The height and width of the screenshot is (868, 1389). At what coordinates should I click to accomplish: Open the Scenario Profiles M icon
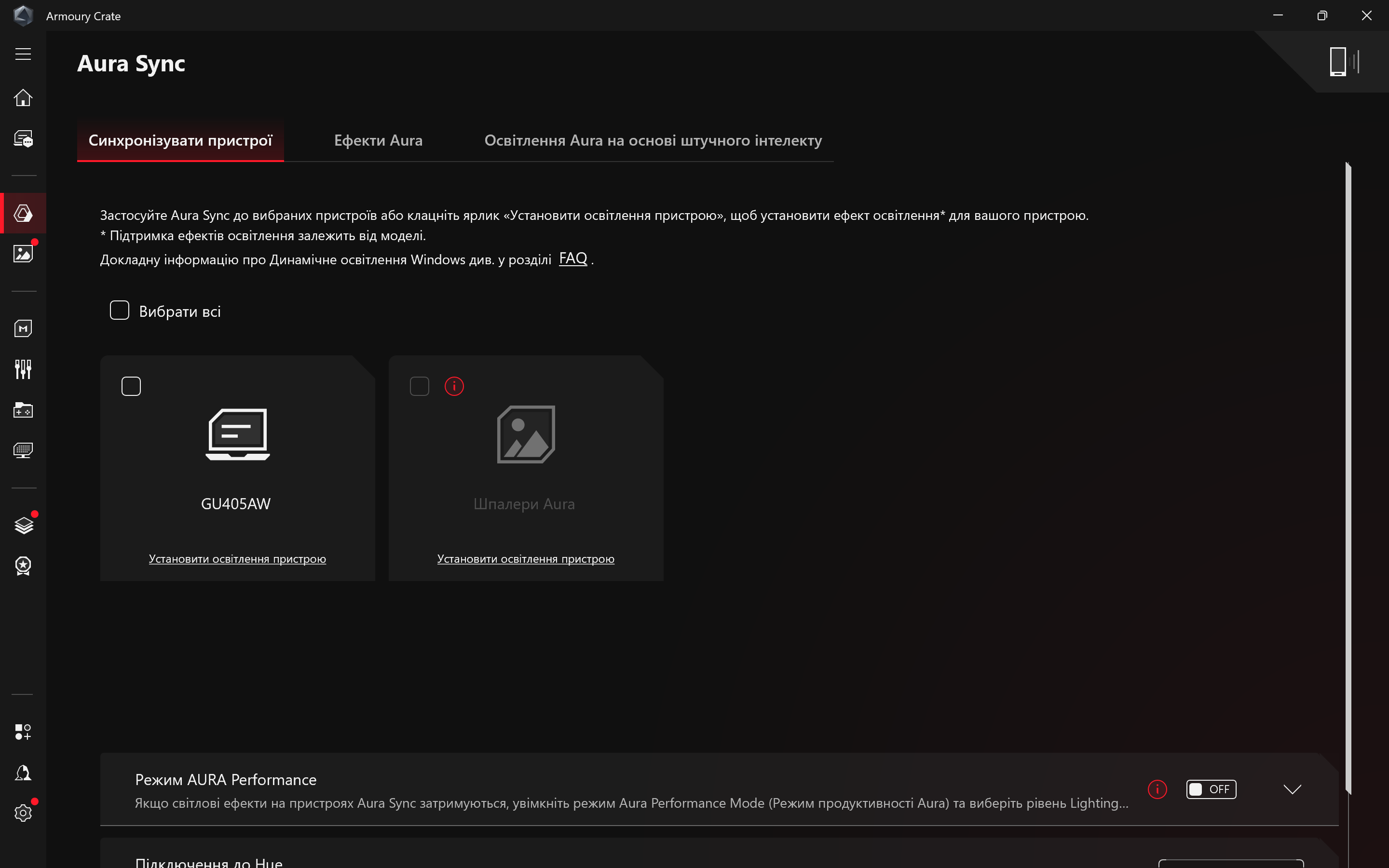tap(23, 328)
